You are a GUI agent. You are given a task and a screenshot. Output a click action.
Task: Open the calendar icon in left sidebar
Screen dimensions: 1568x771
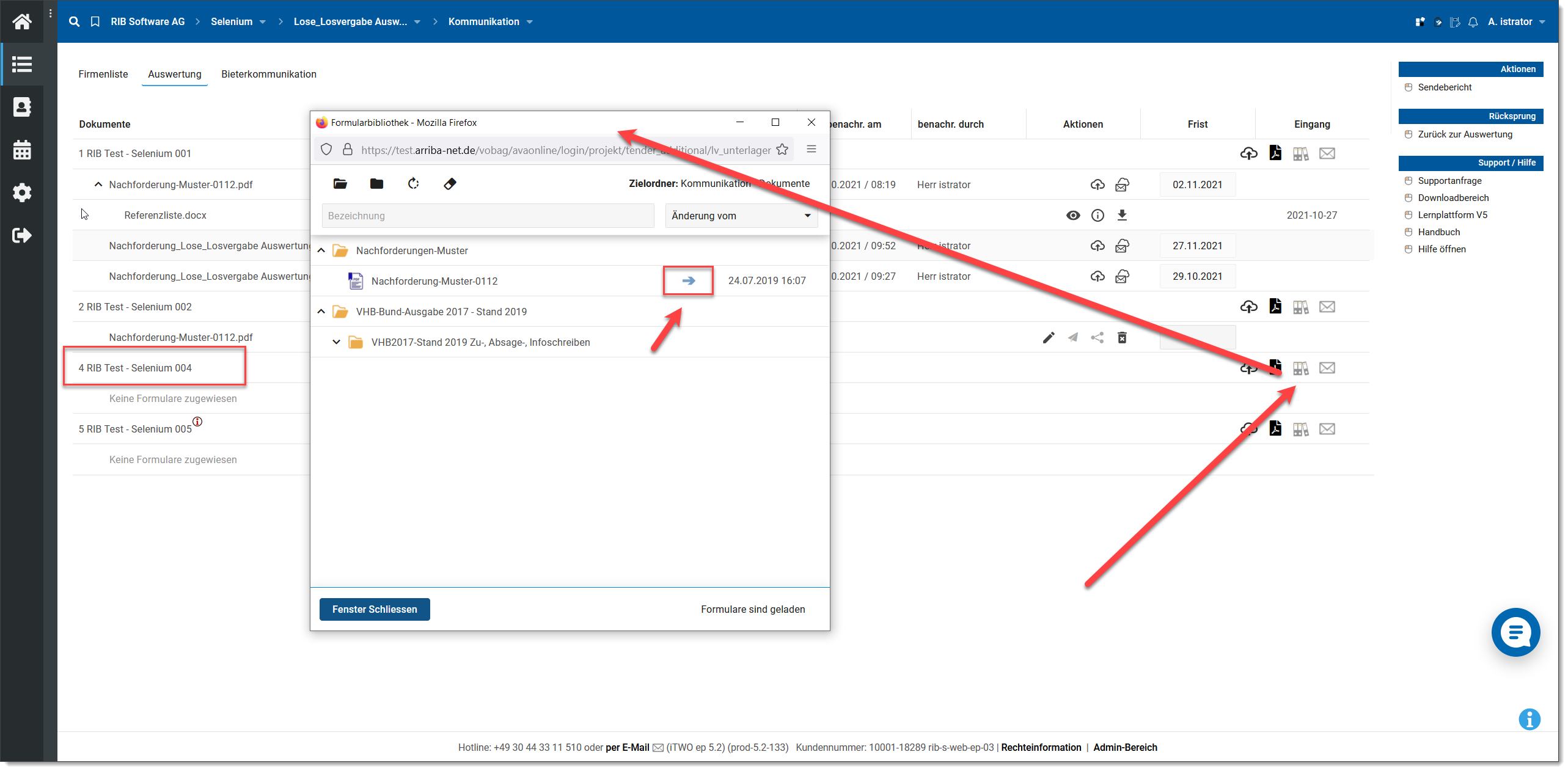[x=22, y=150]
